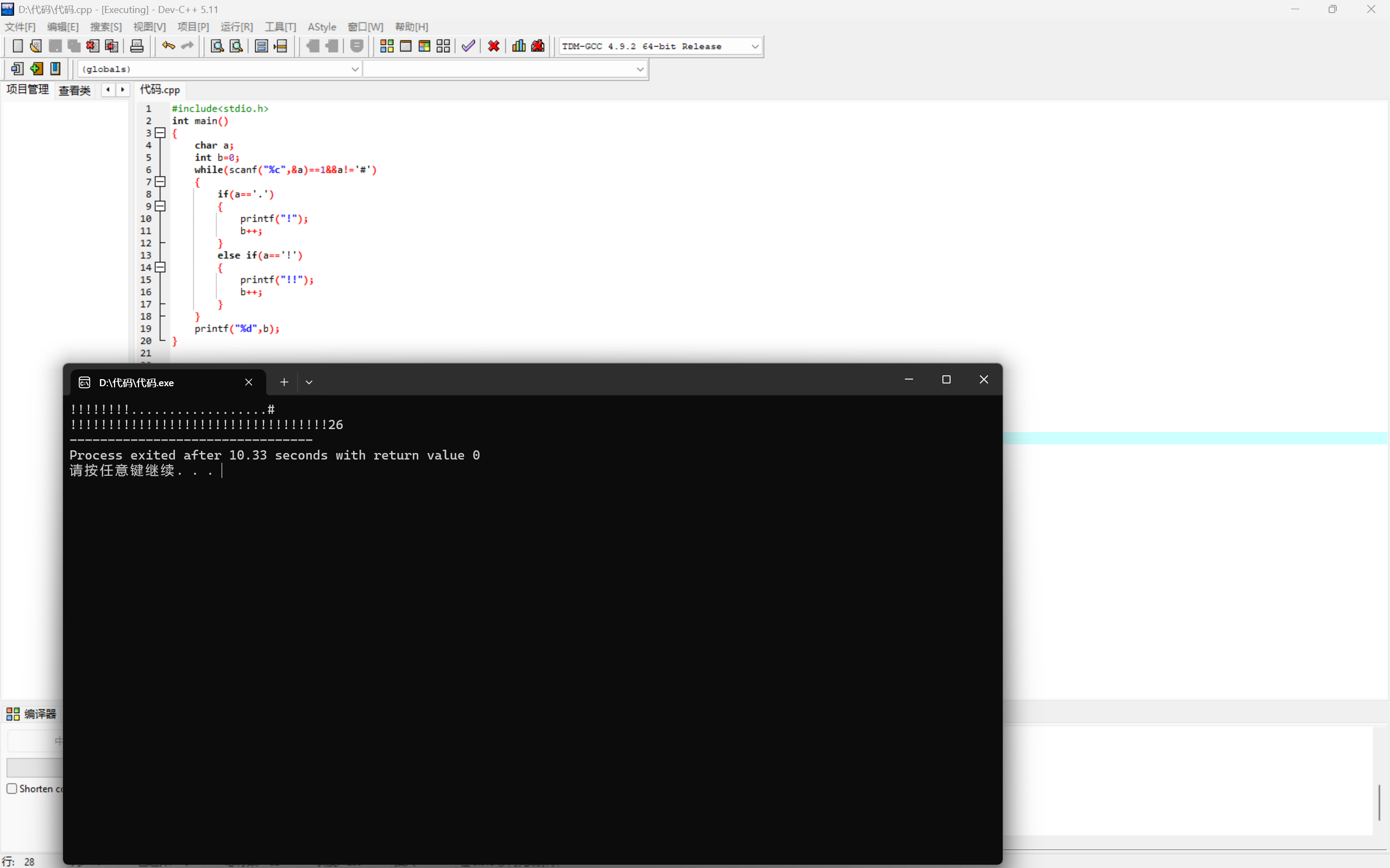
Task: Toggle the Shorten compiler paths checkbox
Action: (x=12, y=788)
